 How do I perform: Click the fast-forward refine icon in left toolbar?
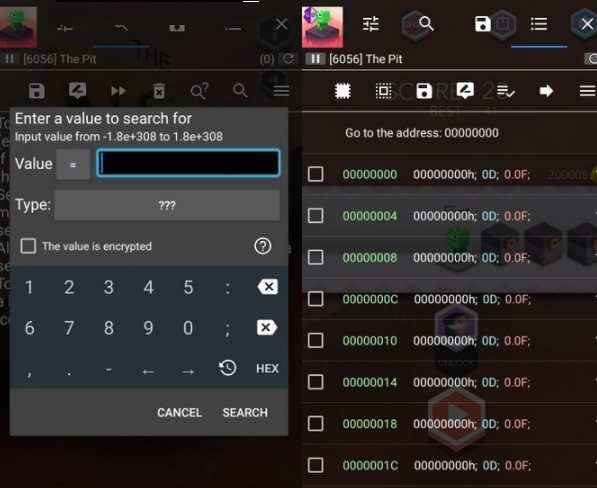[x=118, y=91]
